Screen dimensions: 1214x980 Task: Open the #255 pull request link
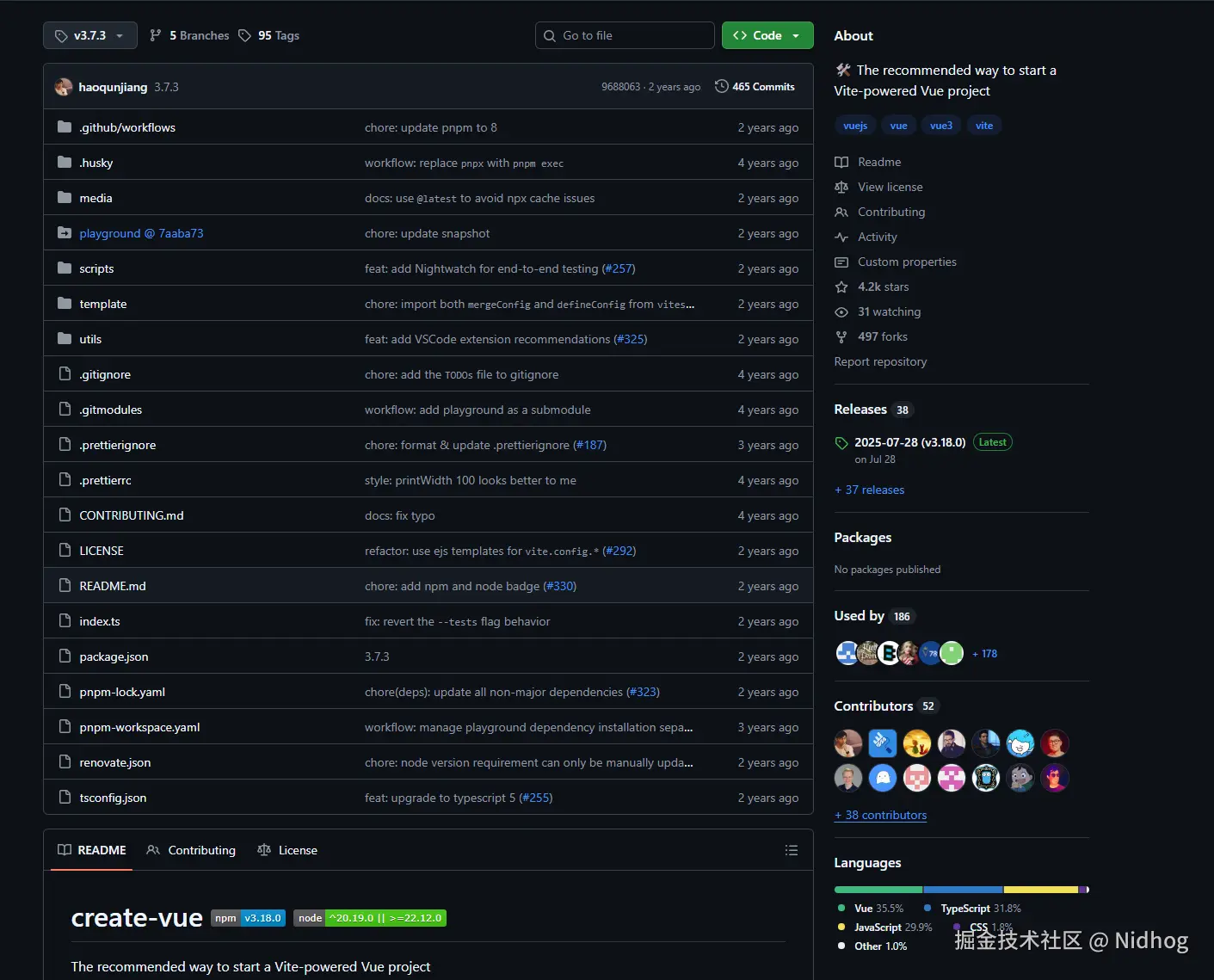coord(536,798)
